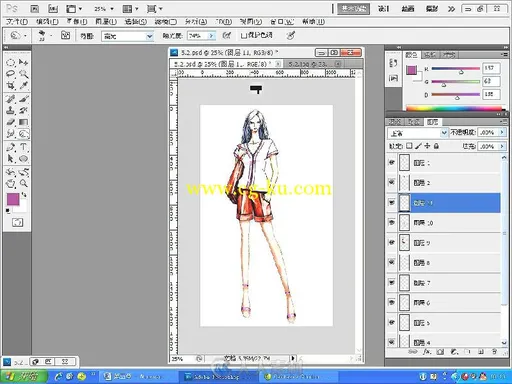The image size is (512, 384).
Task: Select the Pen tool
Action: (x=10, y=147)
